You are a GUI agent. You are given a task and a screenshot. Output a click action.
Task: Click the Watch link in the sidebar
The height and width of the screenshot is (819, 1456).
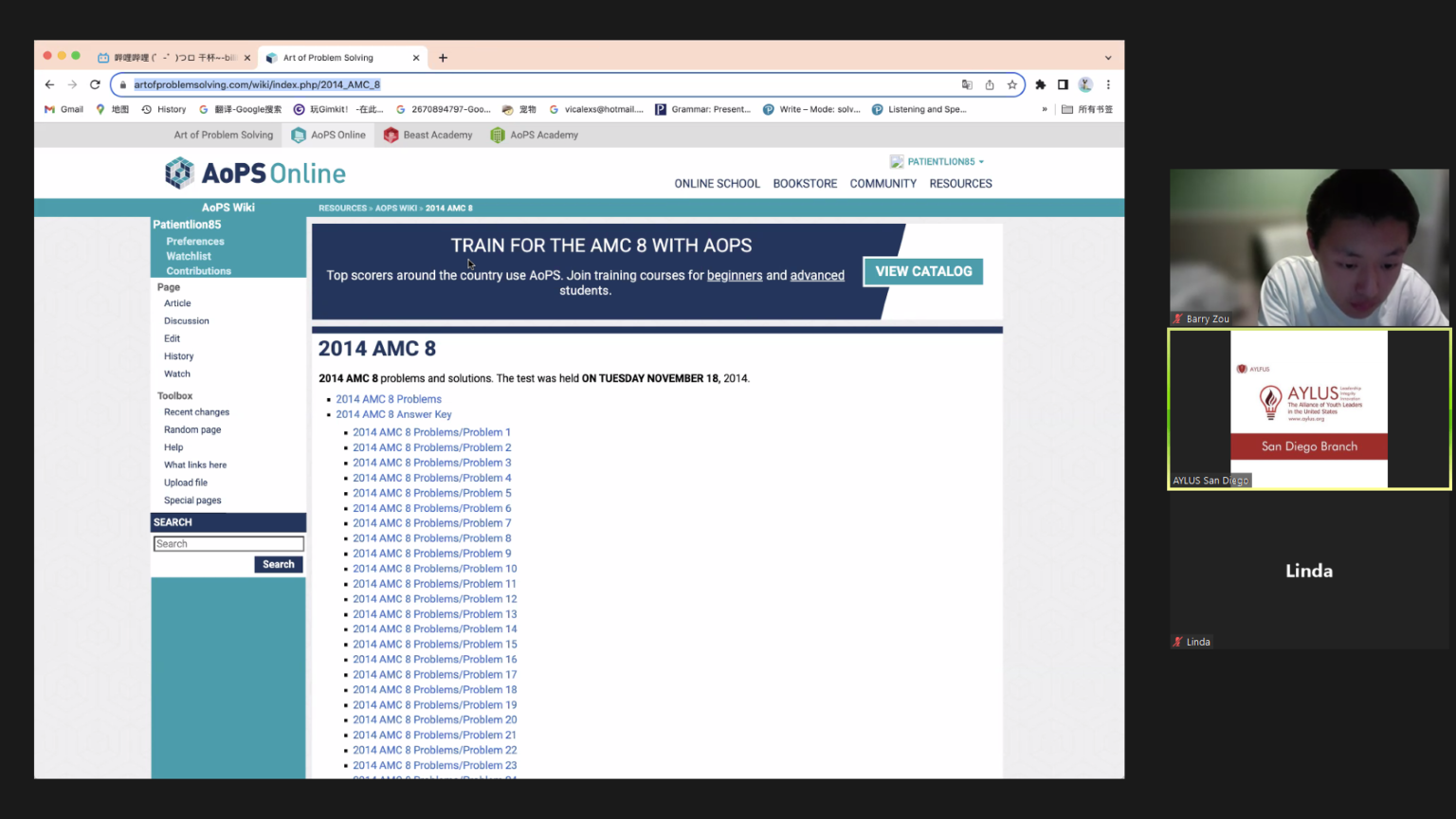pos(177,373)
